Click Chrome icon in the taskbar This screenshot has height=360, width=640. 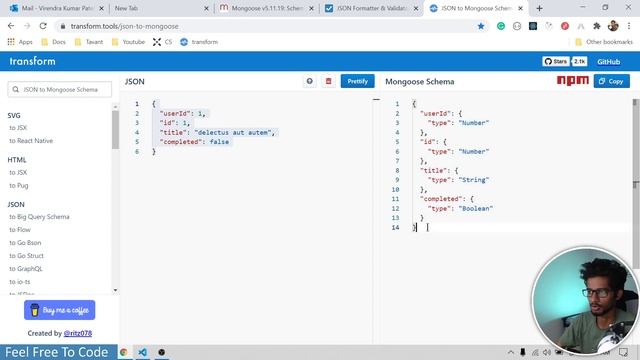point(124,352)
